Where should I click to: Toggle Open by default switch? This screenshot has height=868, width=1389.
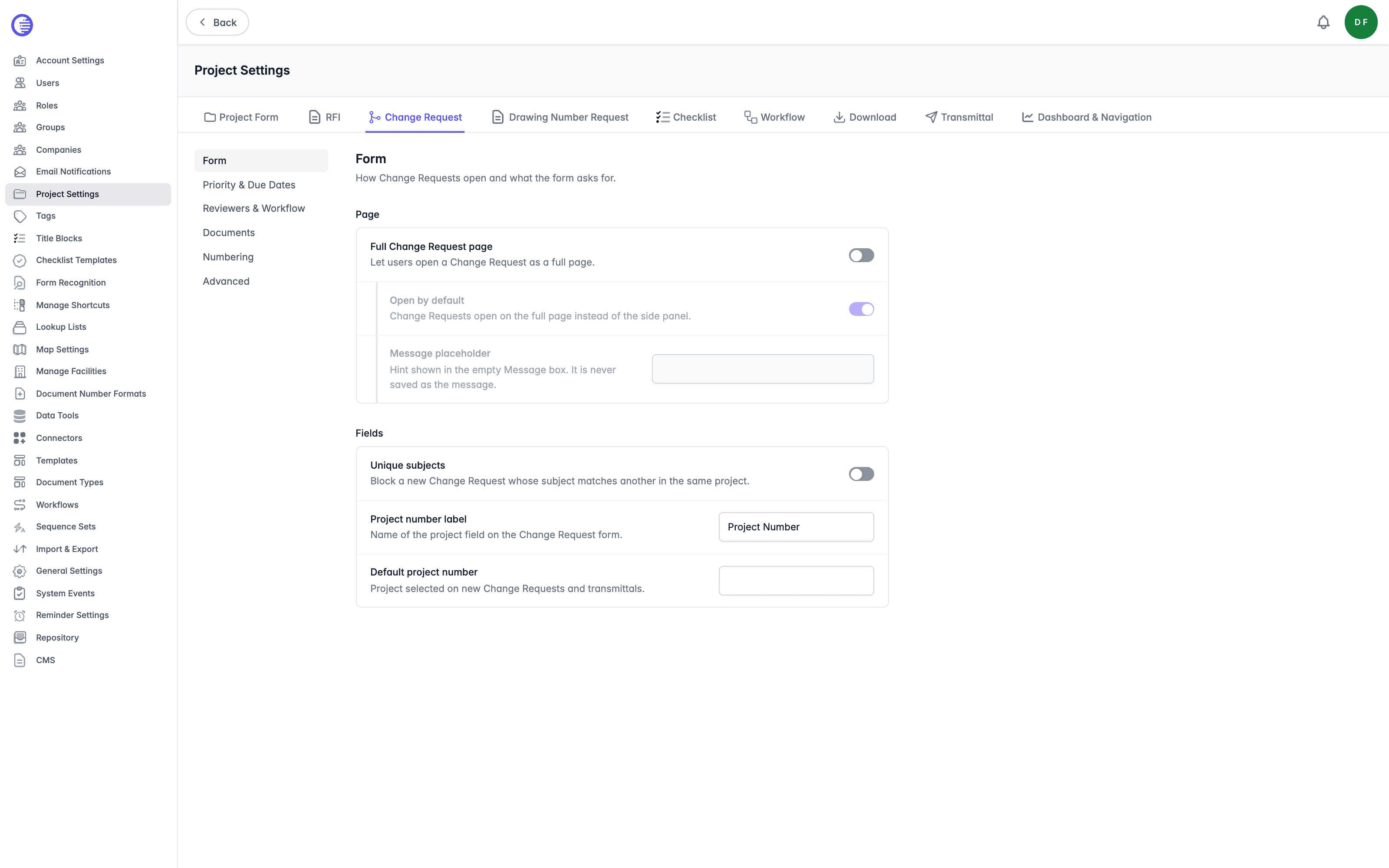(861, 309)
